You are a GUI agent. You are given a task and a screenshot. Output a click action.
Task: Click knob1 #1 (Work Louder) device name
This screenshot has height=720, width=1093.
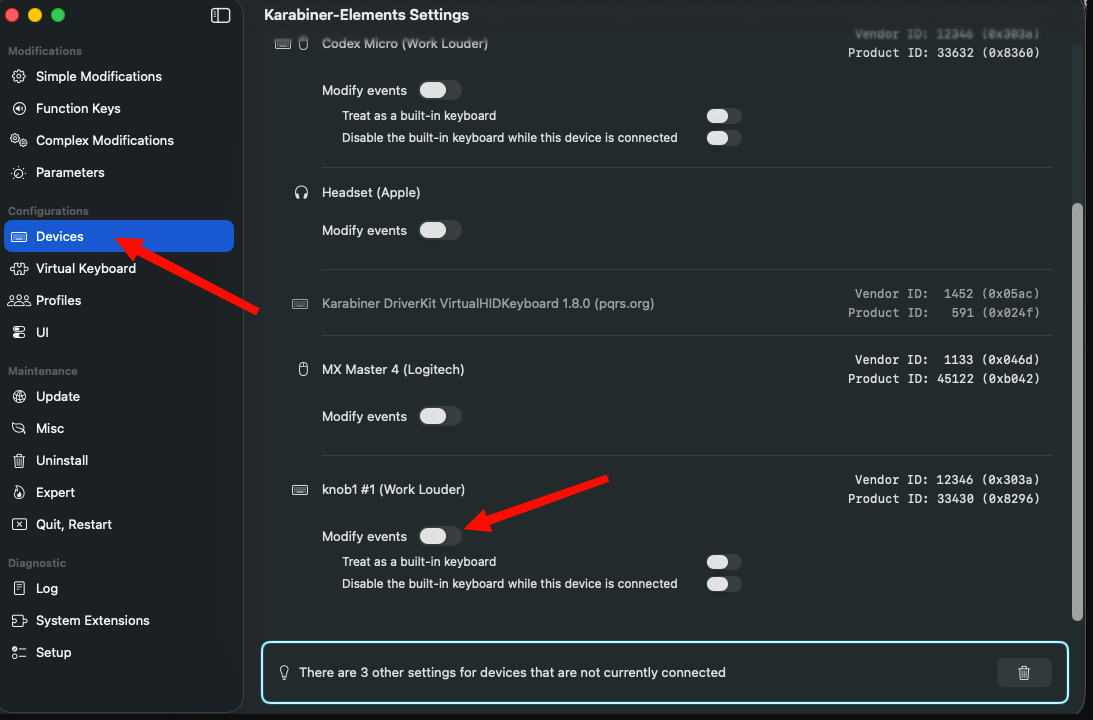393,490
